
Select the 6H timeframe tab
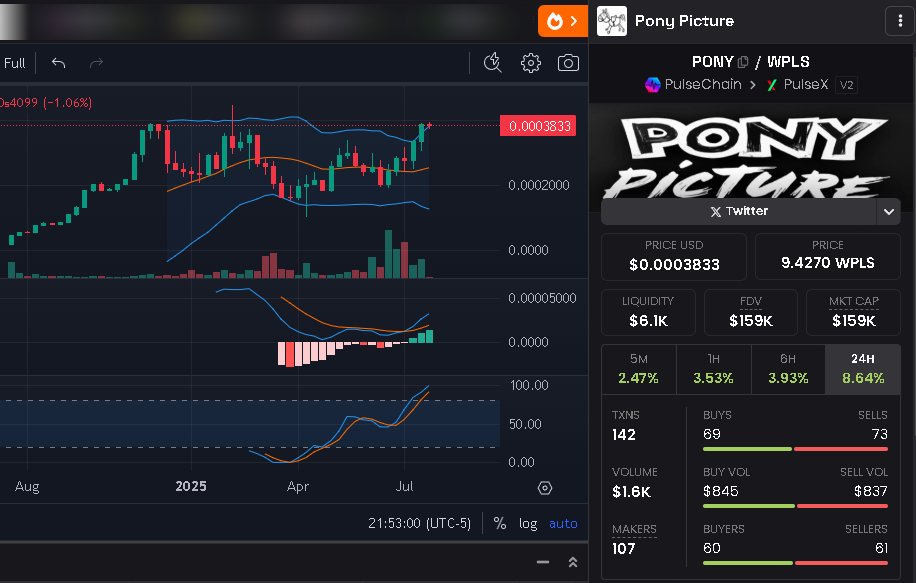[x=788, y=369]
